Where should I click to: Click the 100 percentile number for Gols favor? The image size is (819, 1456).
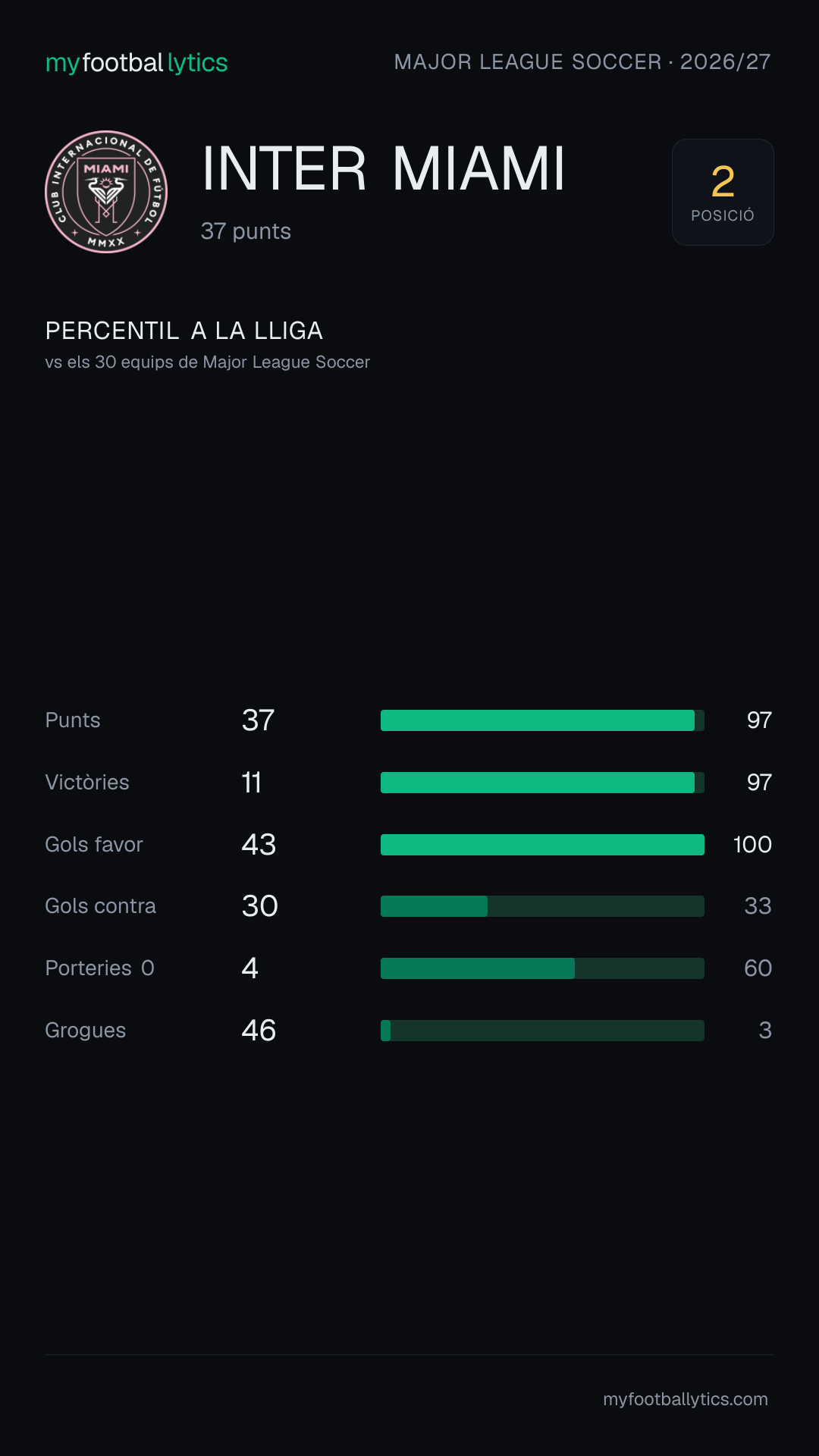click(752, 845)
